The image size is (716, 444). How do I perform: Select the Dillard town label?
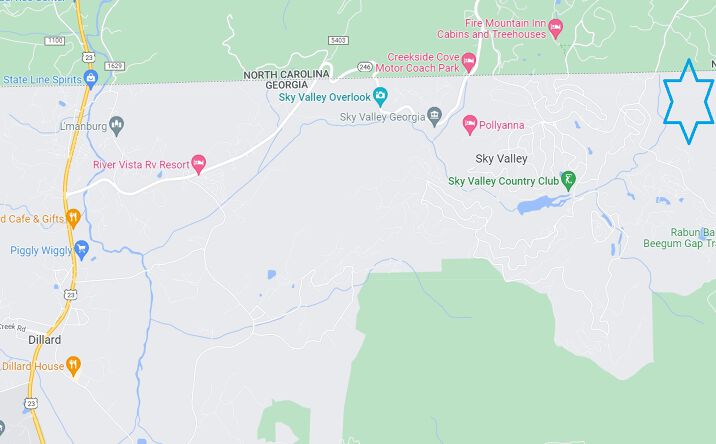pyautogui.click(x=45, y=340)
